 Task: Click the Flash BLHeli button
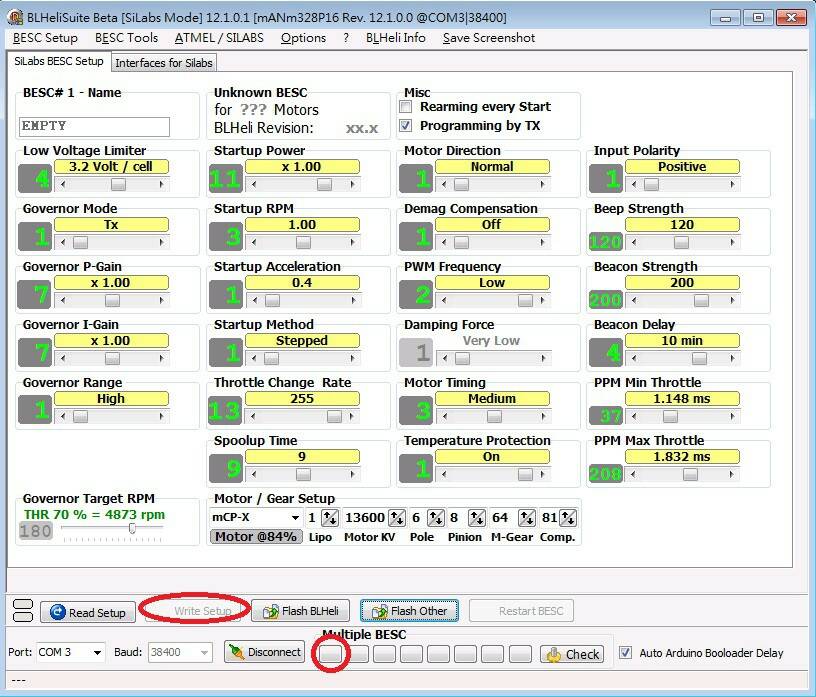[x=300, y=611]
